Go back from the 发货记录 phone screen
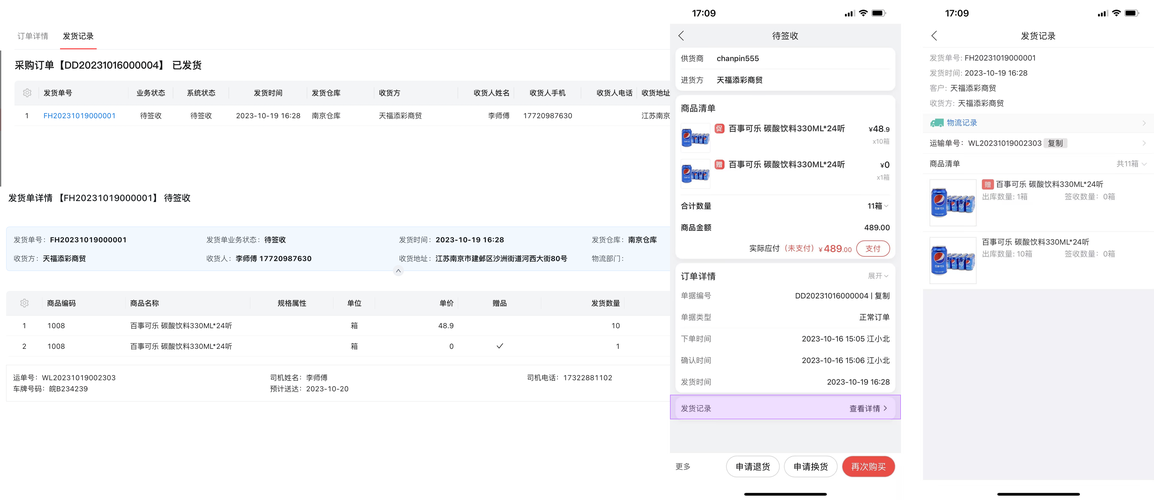Image resolution: width=1154 pixels, height=500 pixels. click(934, 35)
